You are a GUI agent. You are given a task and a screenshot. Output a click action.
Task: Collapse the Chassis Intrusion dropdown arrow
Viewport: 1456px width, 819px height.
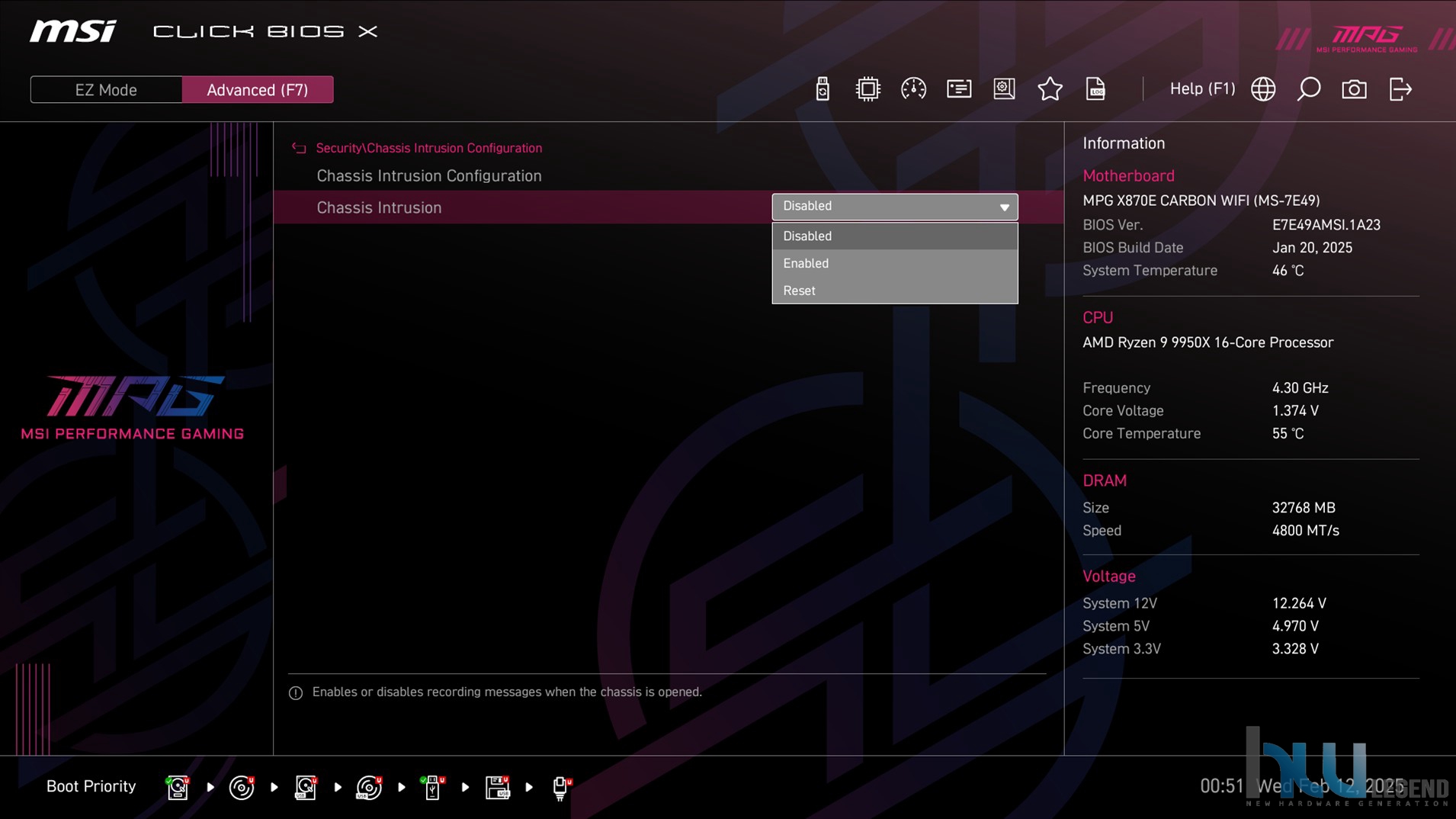[x=1004, y=207]
